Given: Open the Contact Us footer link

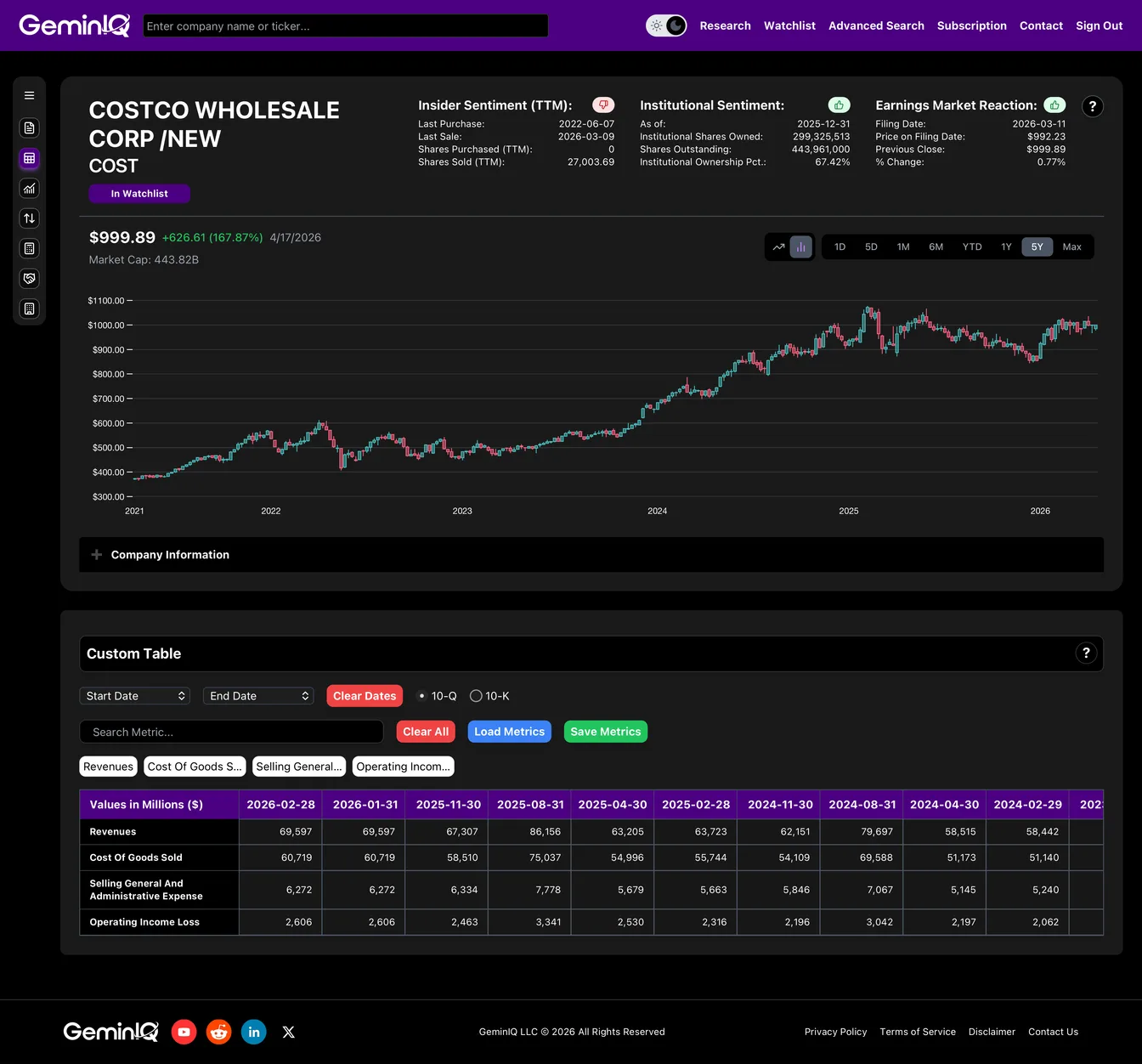Looking at the screenshot, I should pyautogui.click(x=1053, y=1032).
